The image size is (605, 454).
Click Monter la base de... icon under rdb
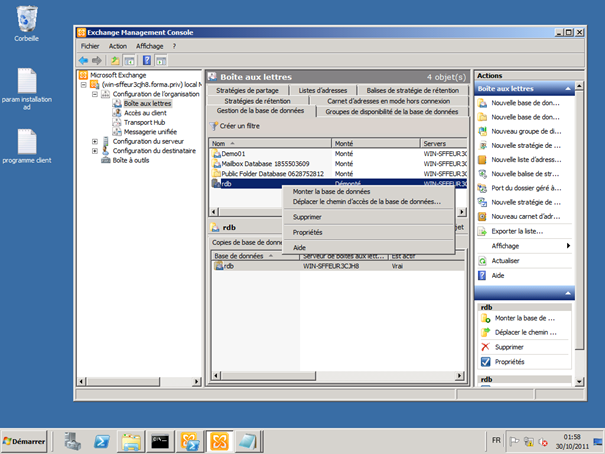(485, 318)
